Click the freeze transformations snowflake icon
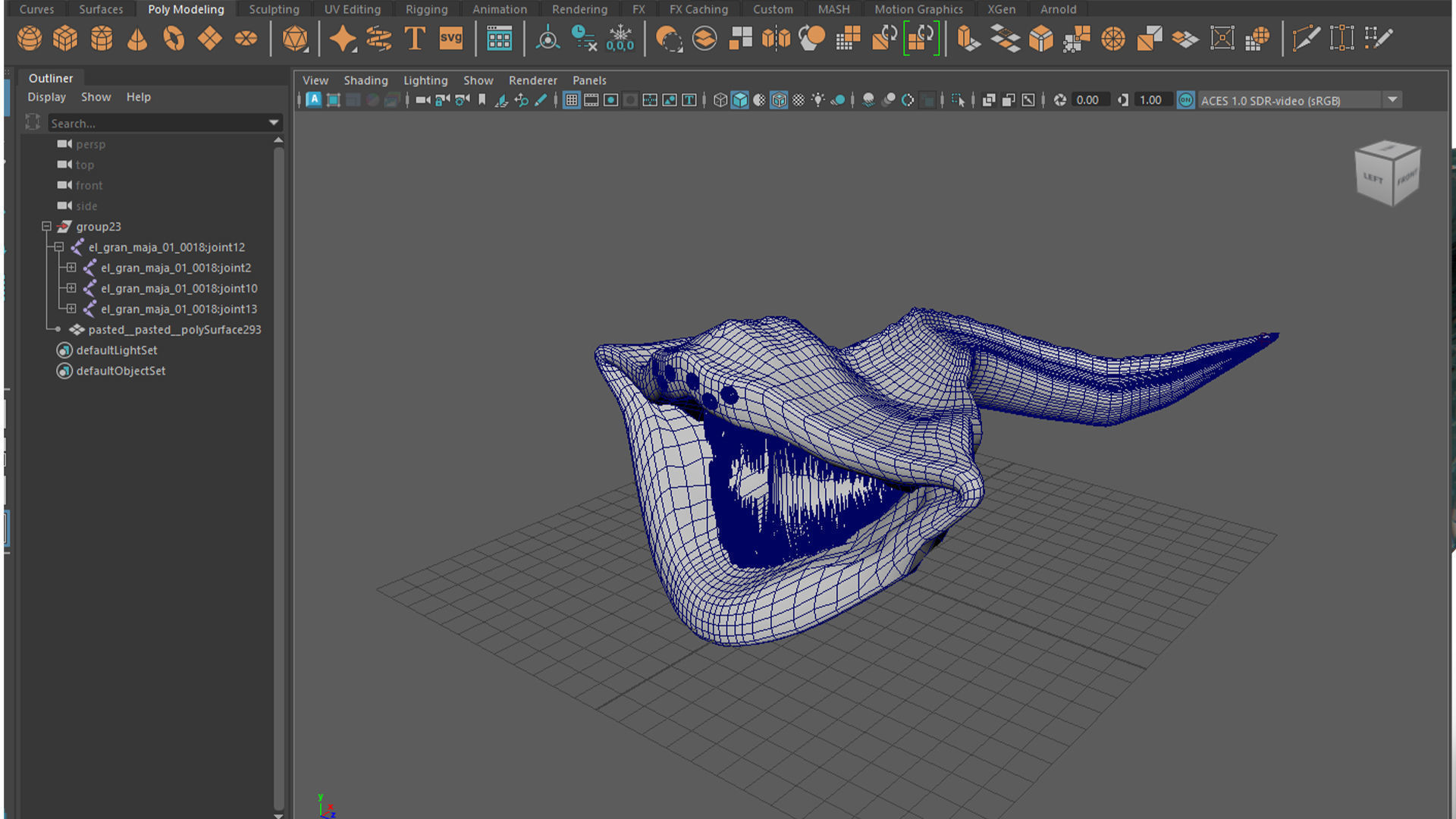The width and height of the screenshot is (1456, 819). point(620,38)
